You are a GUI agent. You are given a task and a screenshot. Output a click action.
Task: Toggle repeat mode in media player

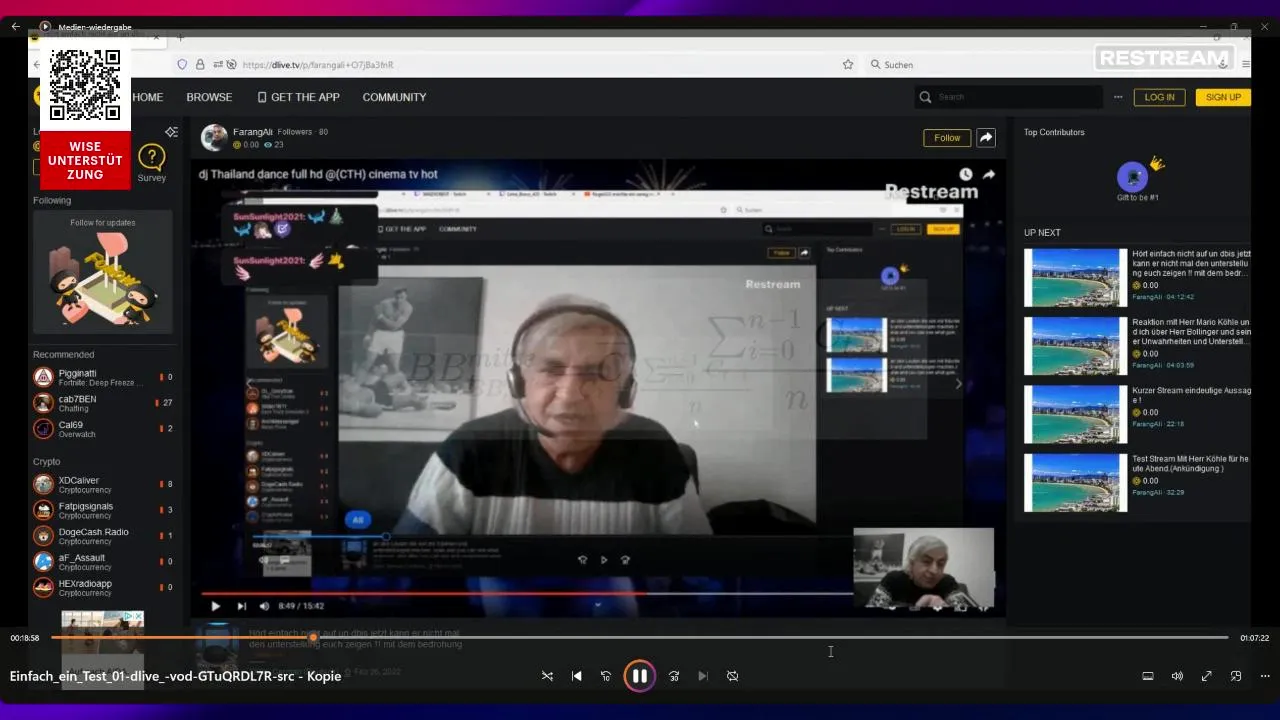732,676
